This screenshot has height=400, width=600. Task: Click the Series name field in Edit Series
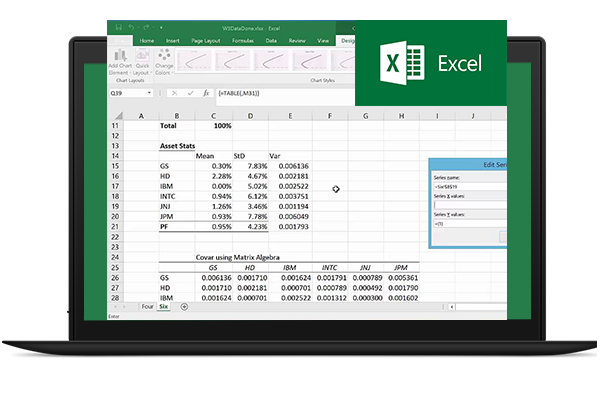tap(470, 186)
